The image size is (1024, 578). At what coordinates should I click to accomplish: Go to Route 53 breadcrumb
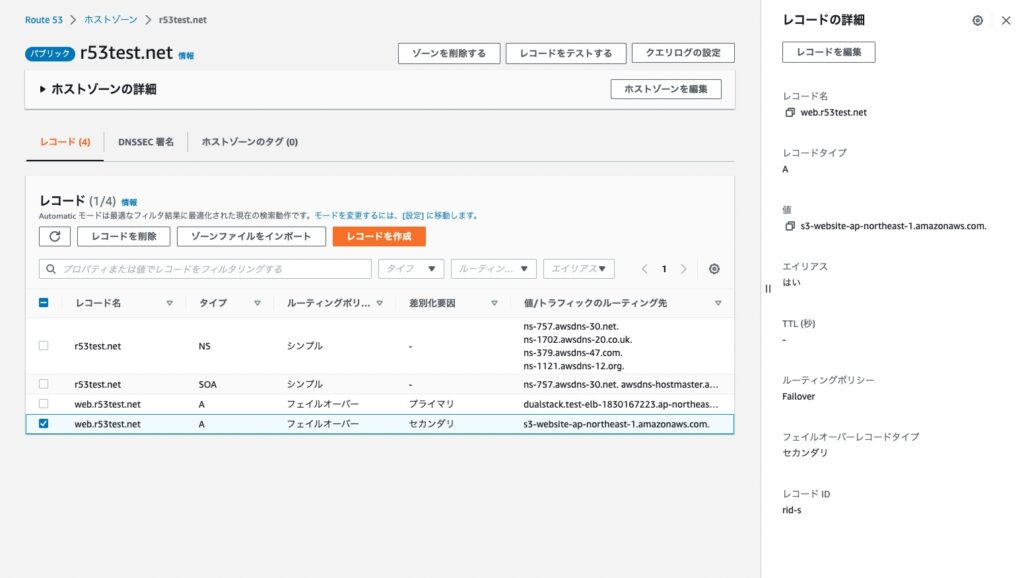point(44,20)
